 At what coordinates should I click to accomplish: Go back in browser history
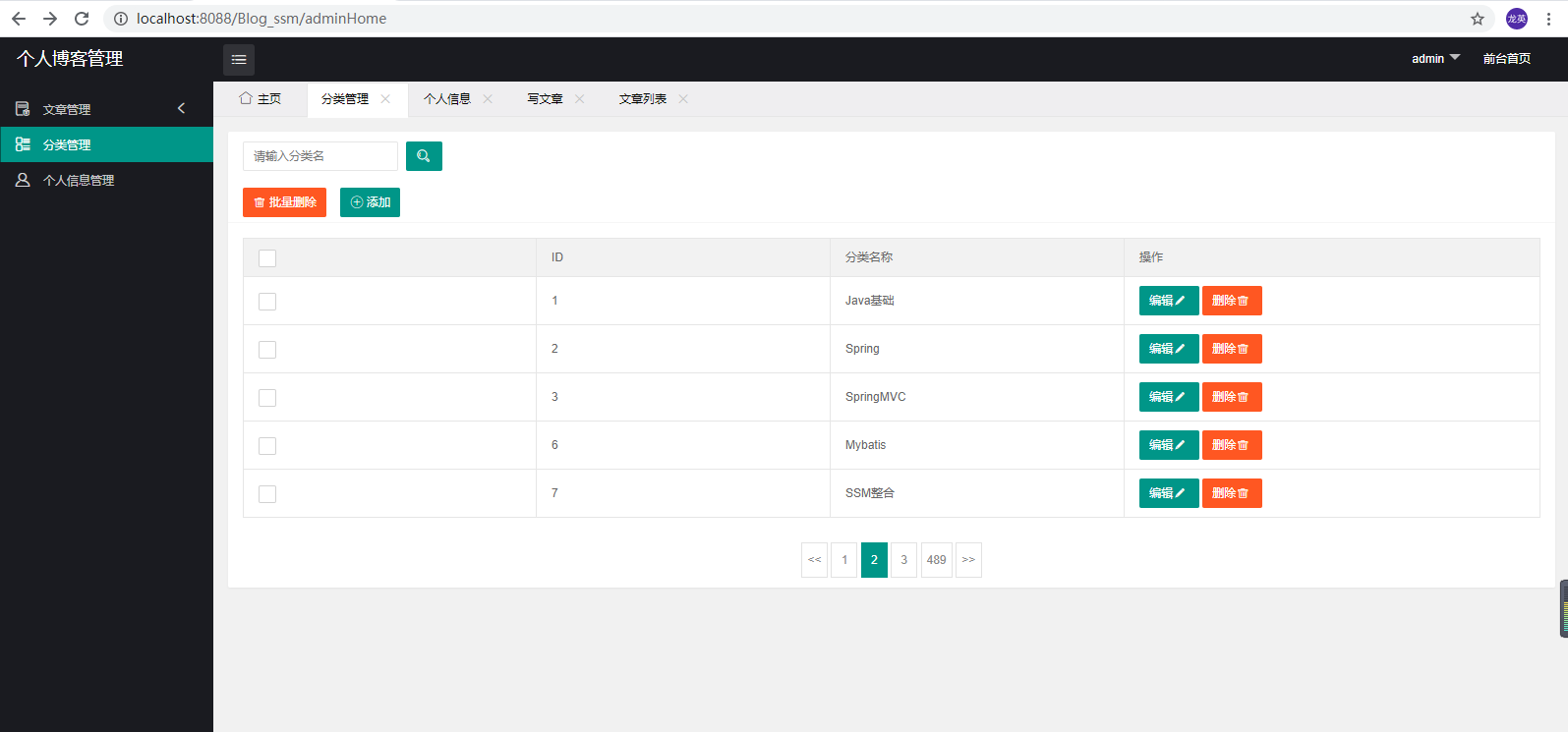(19, 19)
